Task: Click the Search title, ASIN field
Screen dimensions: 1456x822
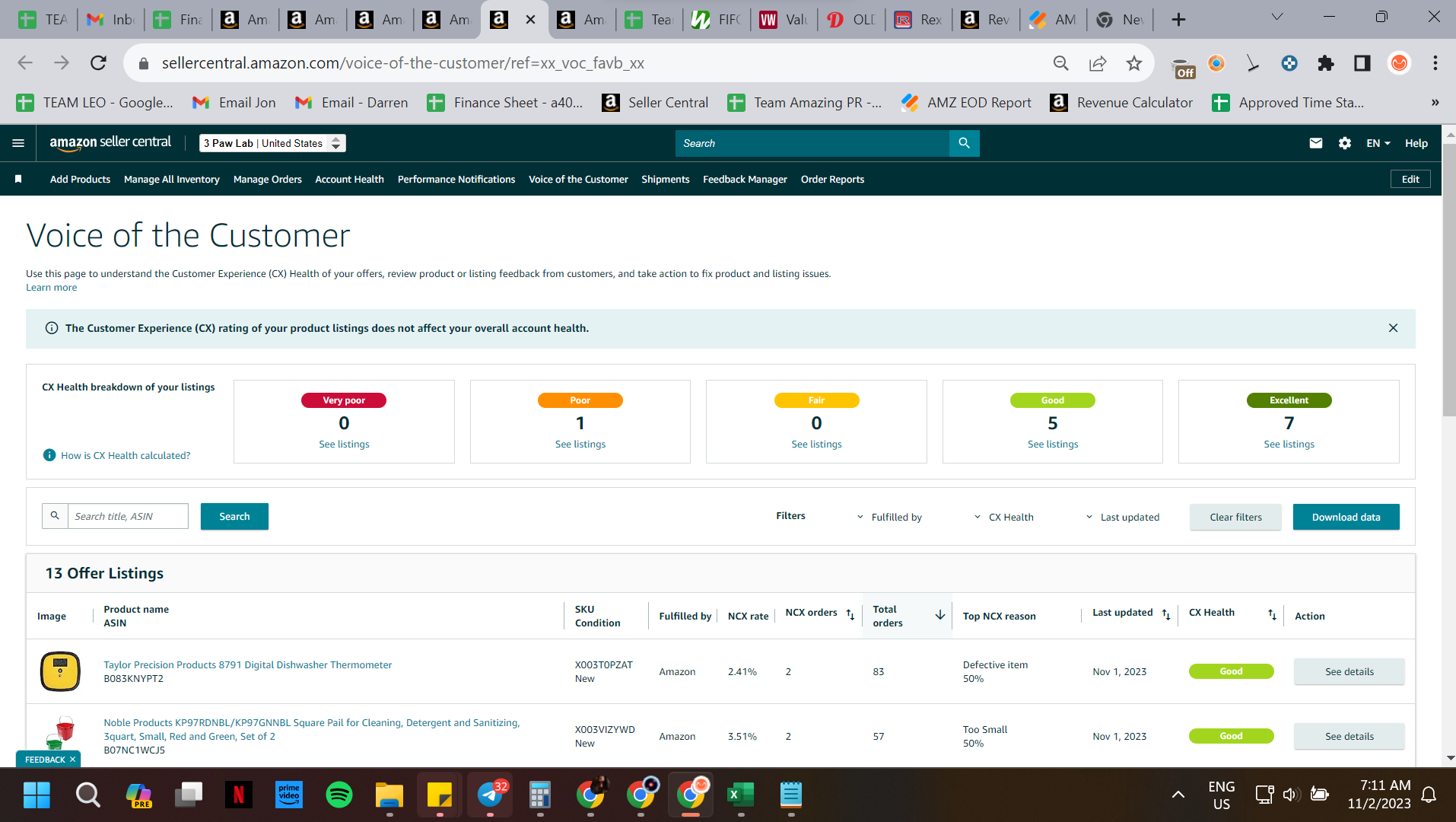Action: click(128, 516)
